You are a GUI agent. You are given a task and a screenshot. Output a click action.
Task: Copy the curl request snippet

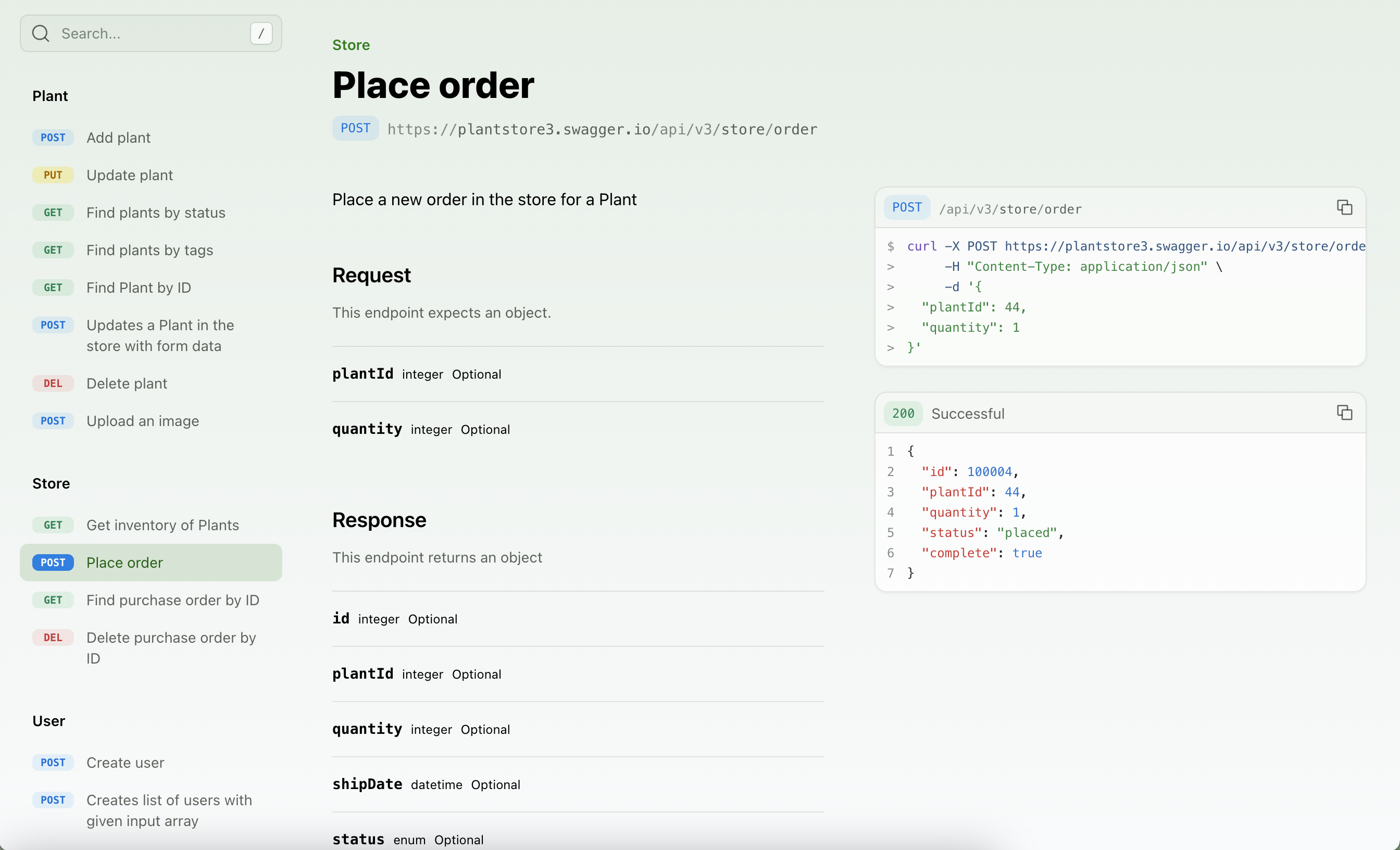coord(1344,207)
